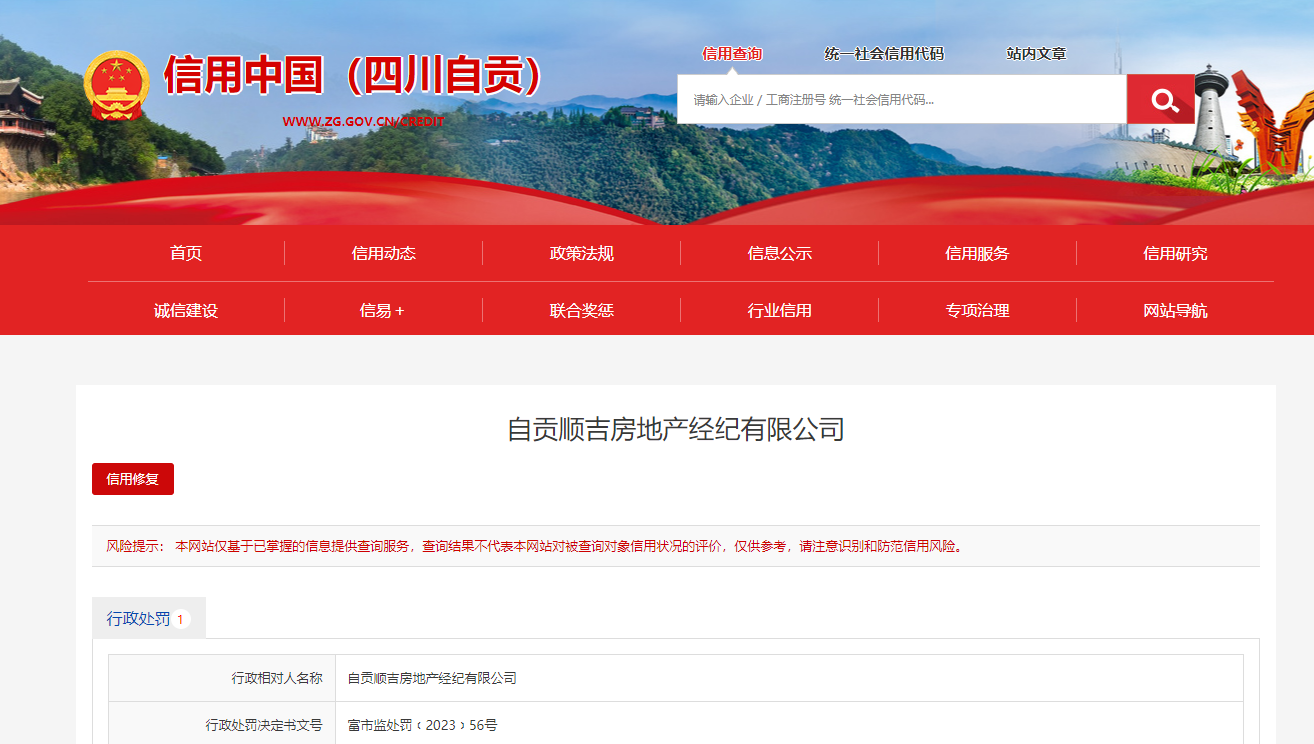1314x744 pixels.
Task: Open the 信用服务 menu
Action: coord(977,253)
